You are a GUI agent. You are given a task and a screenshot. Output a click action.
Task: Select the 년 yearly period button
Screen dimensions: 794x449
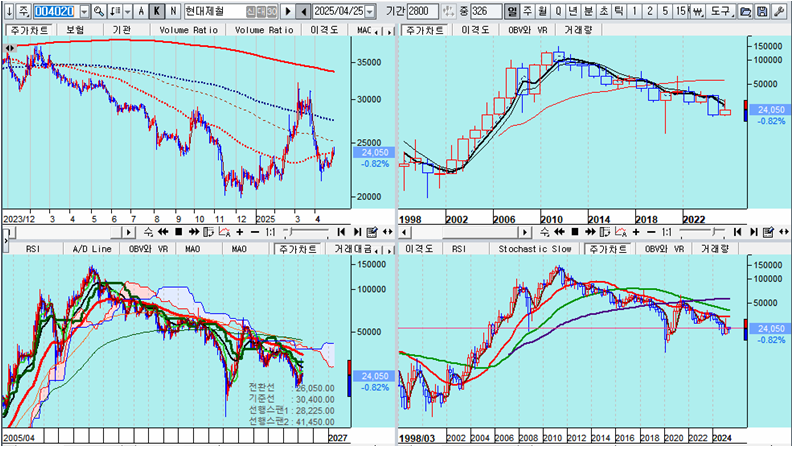tap(573, 11)
